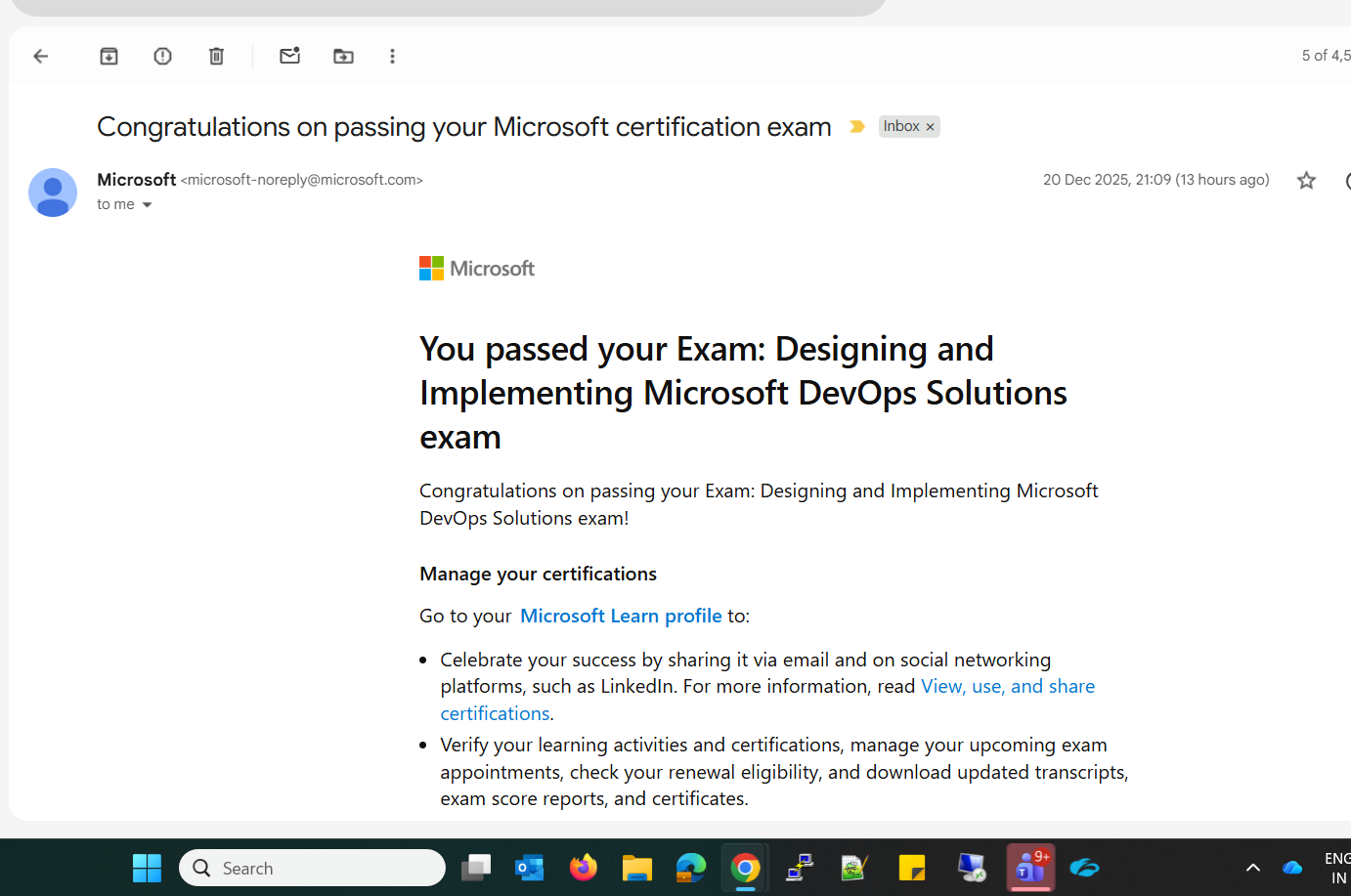Star this email from Microsoft
1351x896 pixels.
pos(1306,180)
